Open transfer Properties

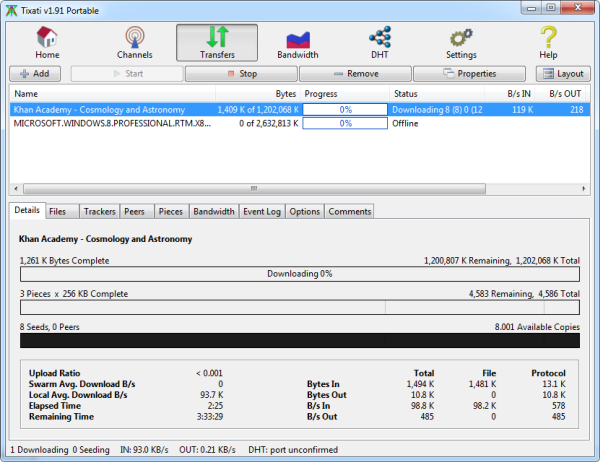click(469, 74)
